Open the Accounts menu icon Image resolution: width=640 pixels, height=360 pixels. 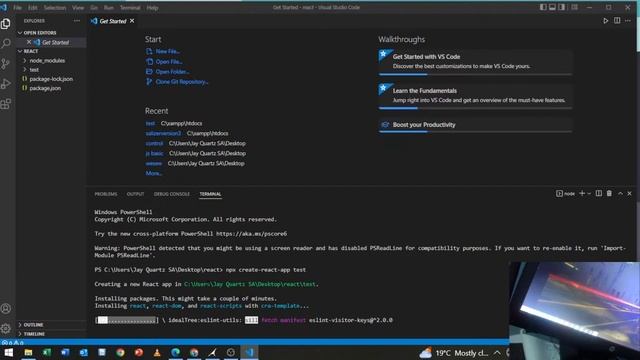click(6, 309)
